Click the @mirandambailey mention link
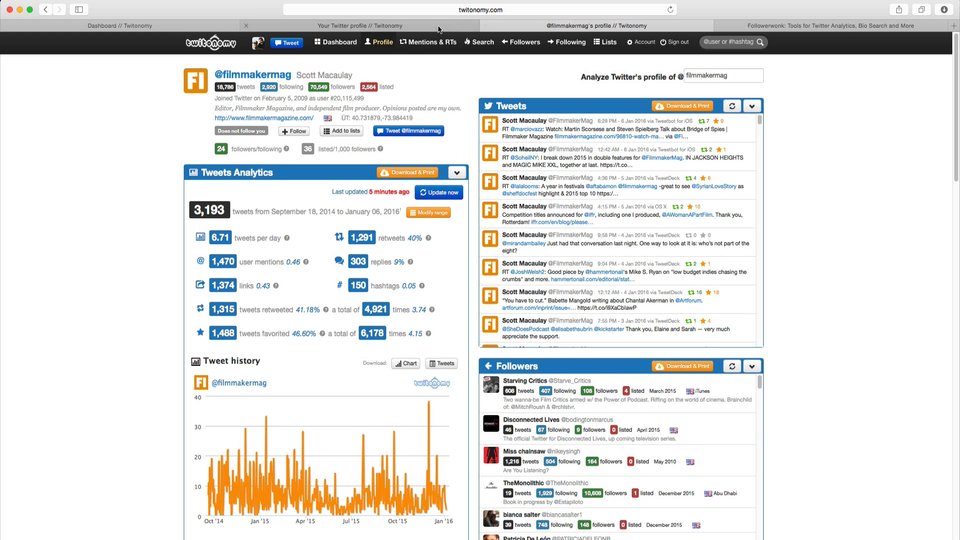This screenshot has height=540, width=960. (523, 244)
